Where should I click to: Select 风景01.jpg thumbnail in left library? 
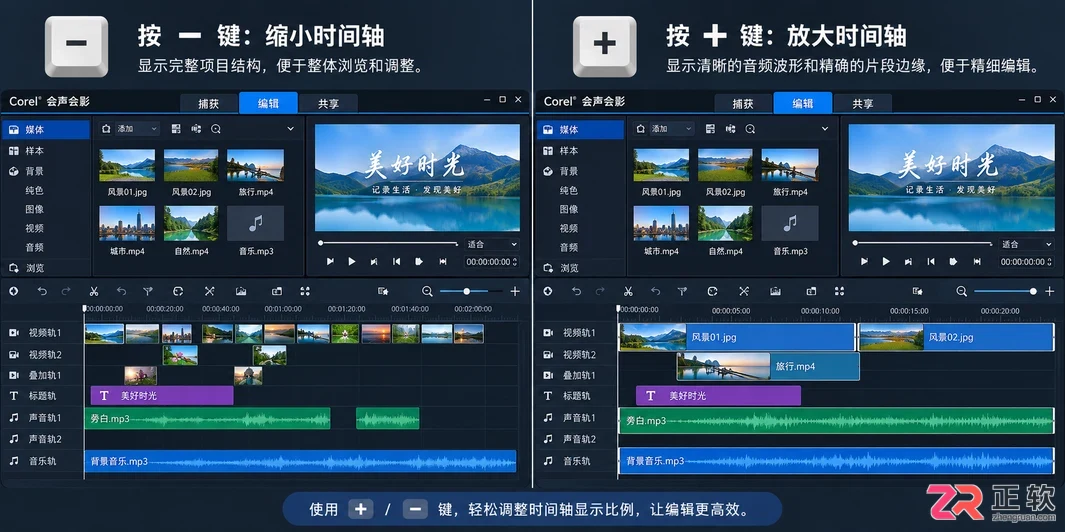tap(127, 165)
